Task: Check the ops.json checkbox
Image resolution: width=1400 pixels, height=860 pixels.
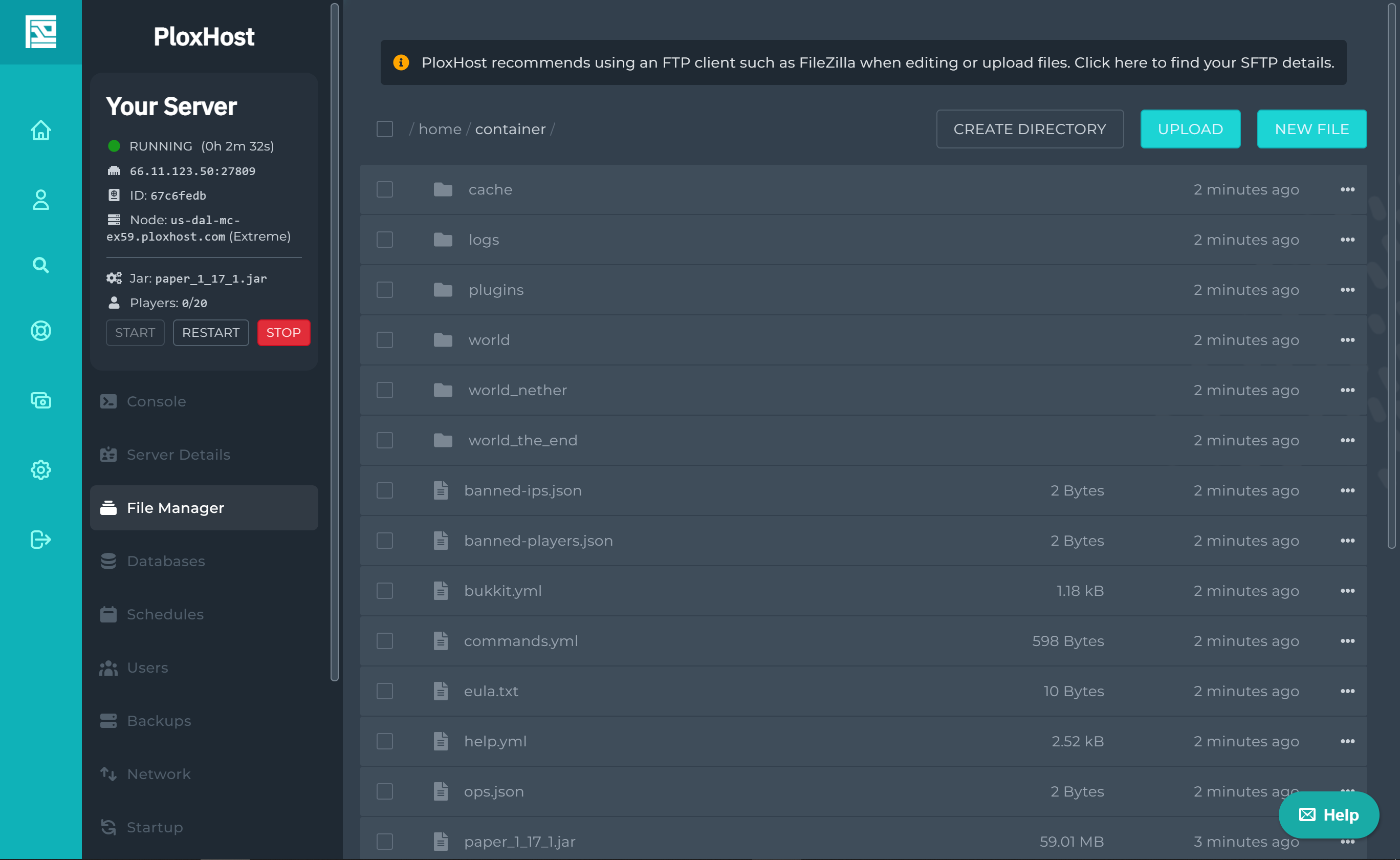Action: (x=385, y=791)
